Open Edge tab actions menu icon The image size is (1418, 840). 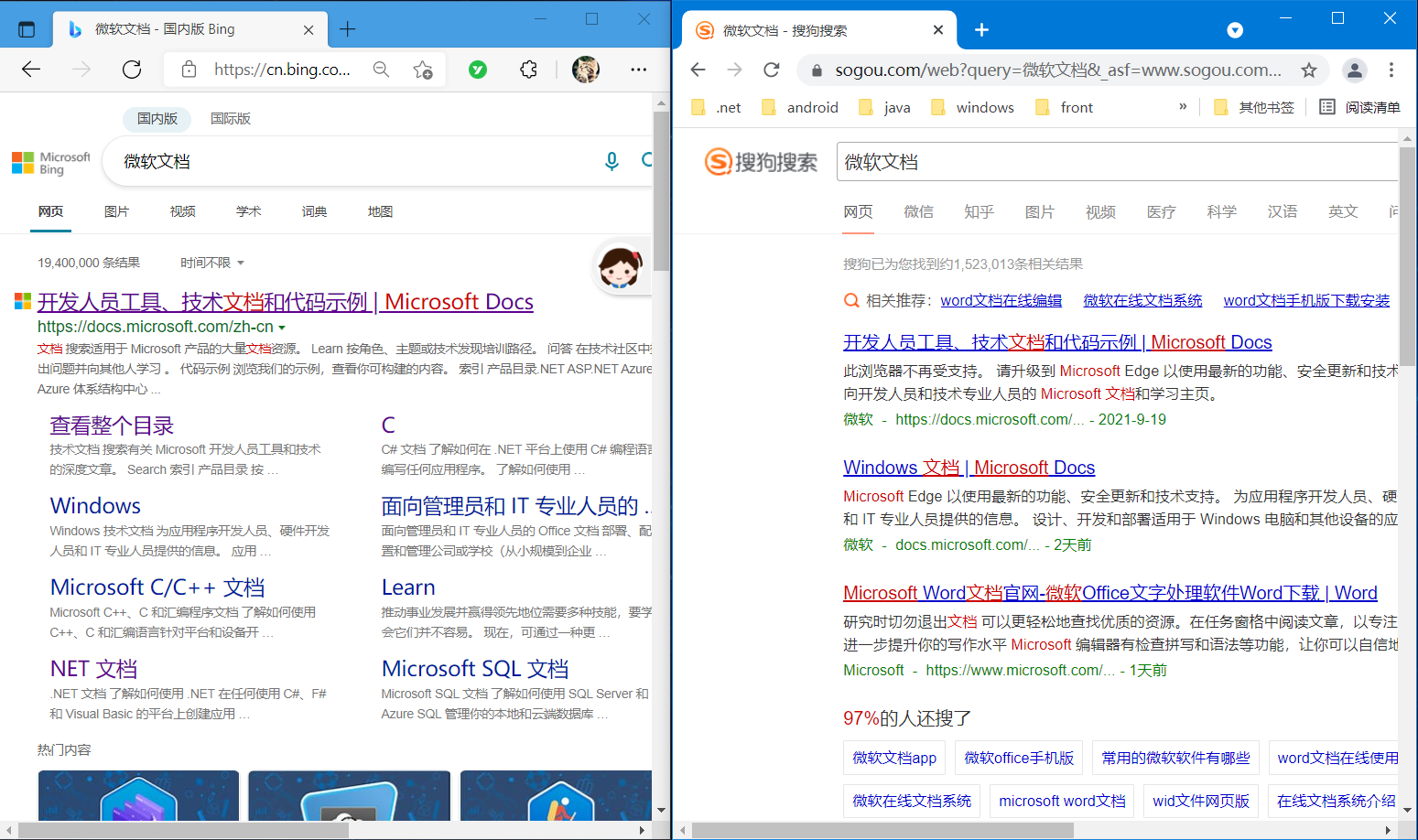pos(27,29)
